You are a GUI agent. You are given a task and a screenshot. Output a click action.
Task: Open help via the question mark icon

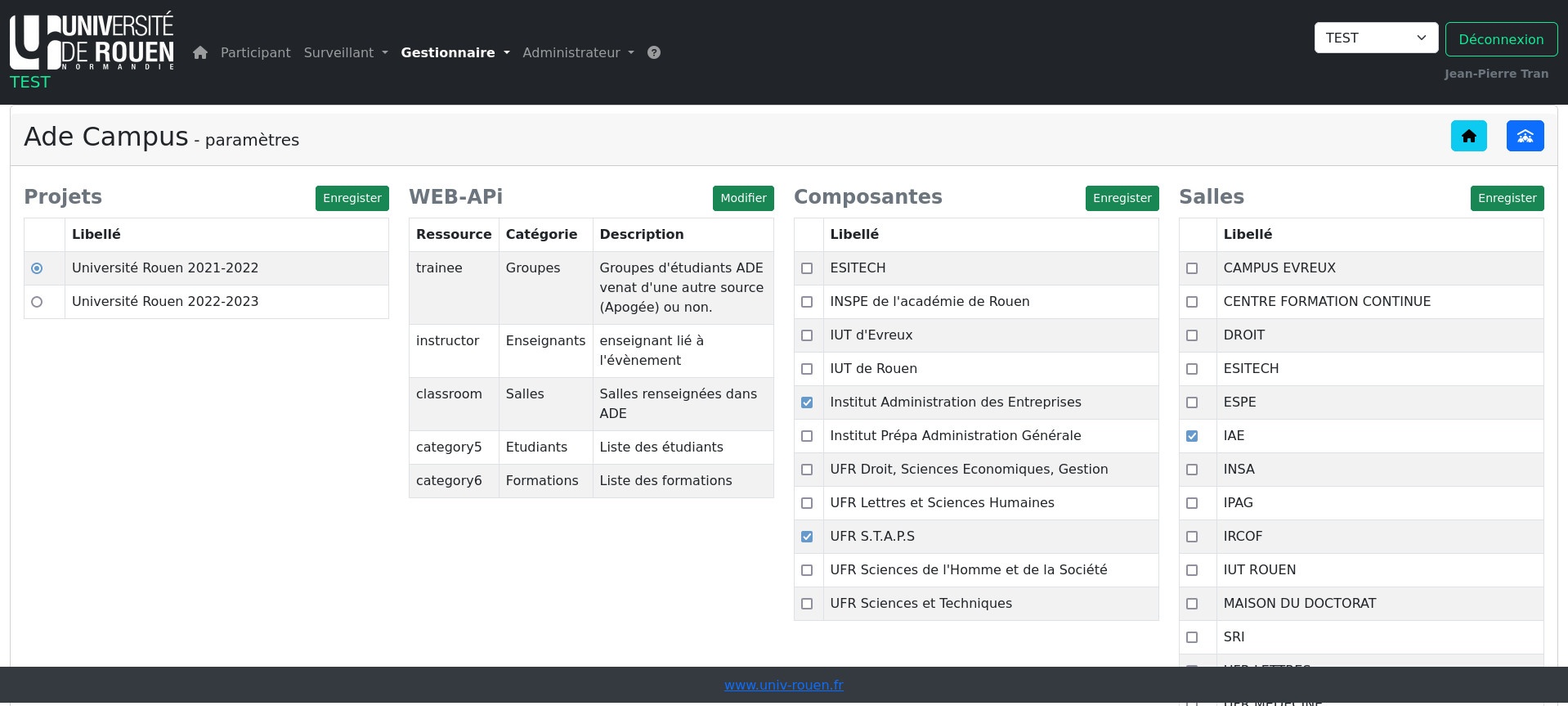[654, 52]
